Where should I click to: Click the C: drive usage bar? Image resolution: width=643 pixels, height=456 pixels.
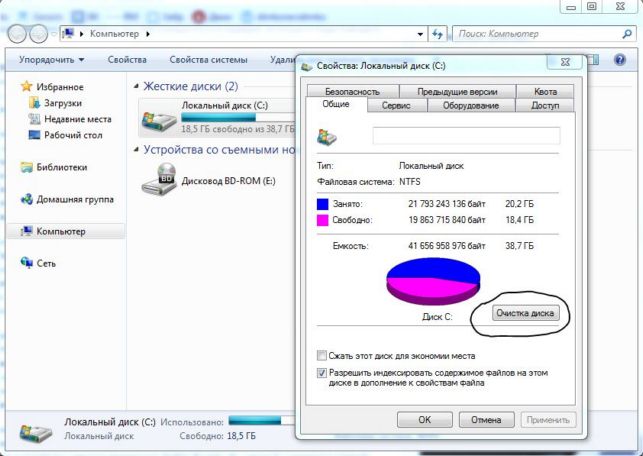tap(238, 118)
